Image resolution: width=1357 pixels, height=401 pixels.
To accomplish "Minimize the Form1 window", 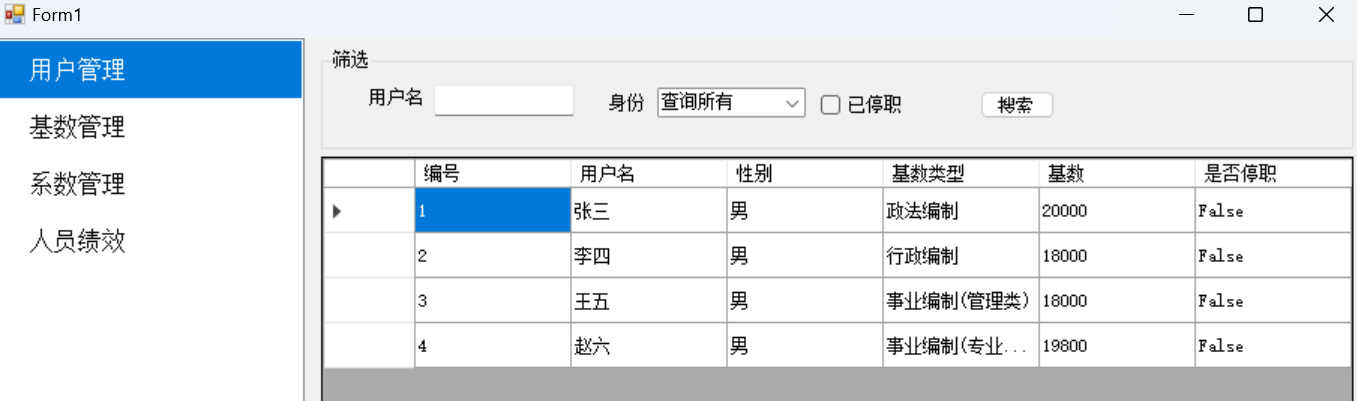I will pos(1187,15).
